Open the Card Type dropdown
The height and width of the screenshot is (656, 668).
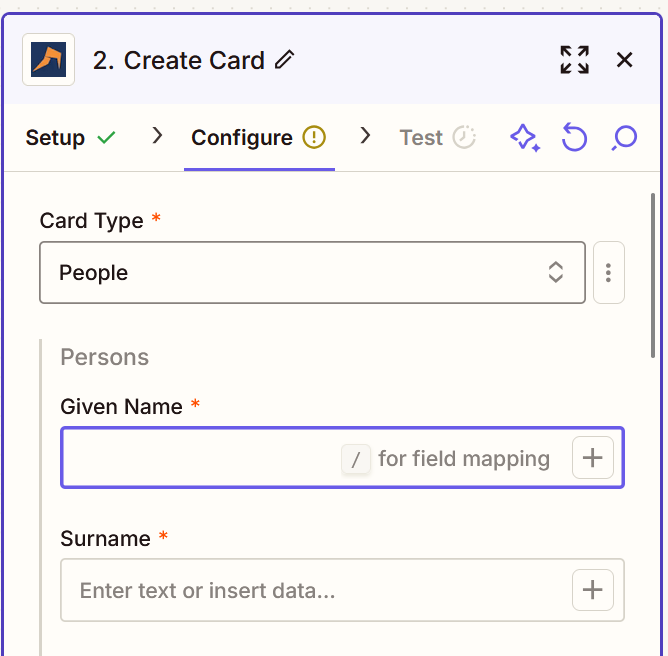click(x=300, y=272)
